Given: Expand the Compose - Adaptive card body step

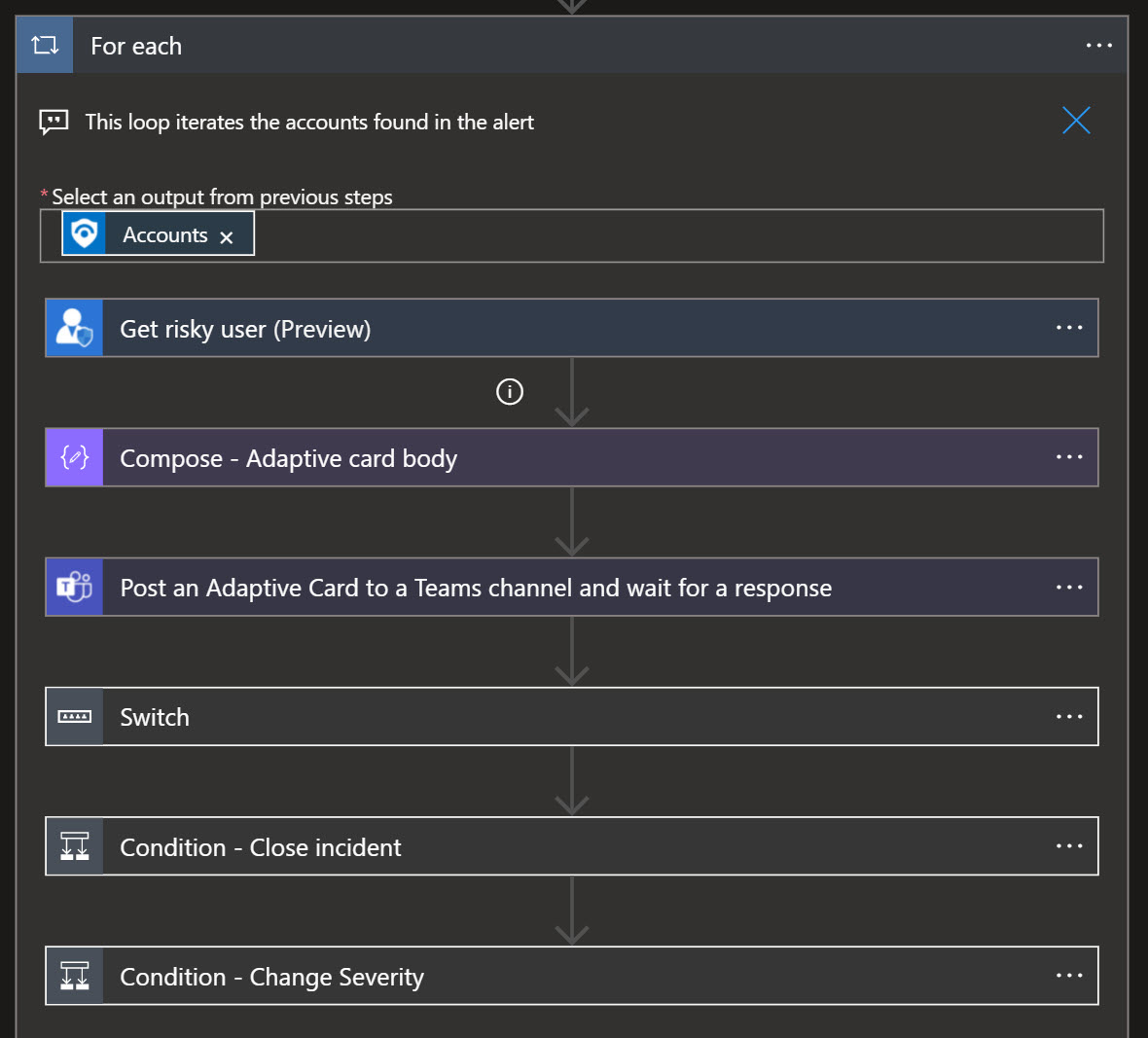Looking at the screenshot, I should [x=571, y=457].
